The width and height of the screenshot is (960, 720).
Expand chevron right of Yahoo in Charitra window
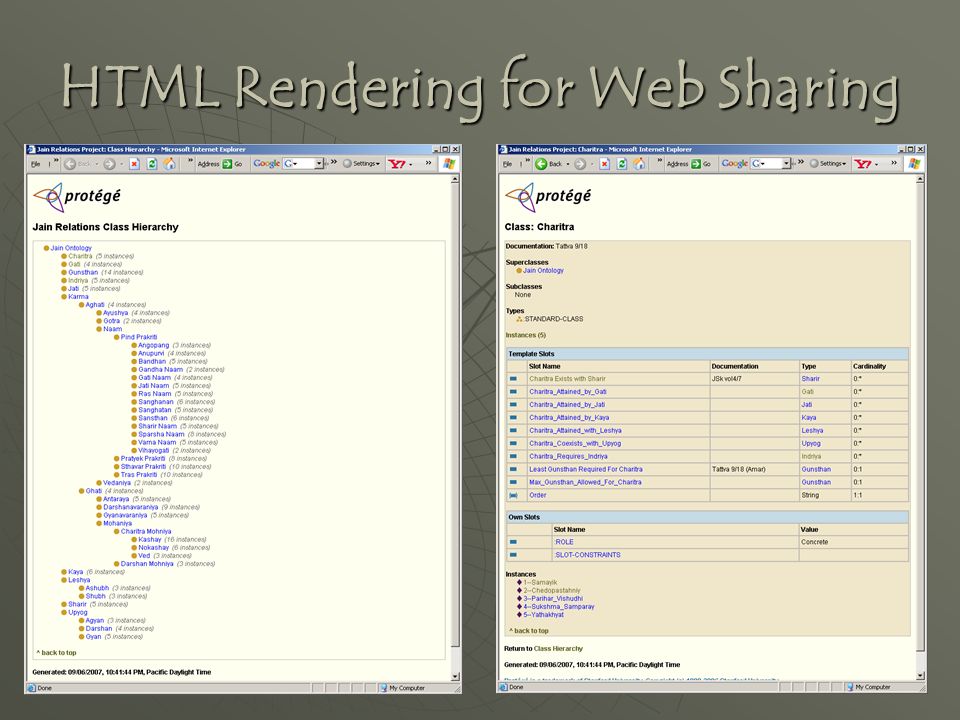coord(894,162)
